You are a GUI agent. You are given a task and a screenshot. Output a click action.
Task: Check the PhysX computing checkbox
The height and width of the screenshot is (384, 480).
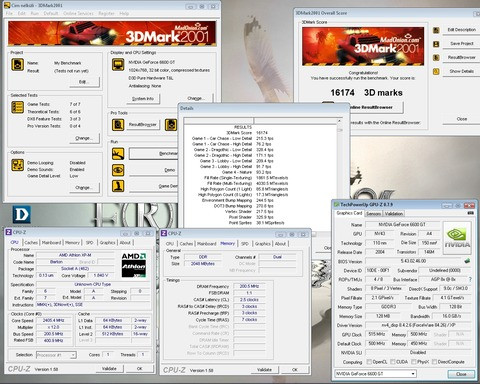coord(414,362)
